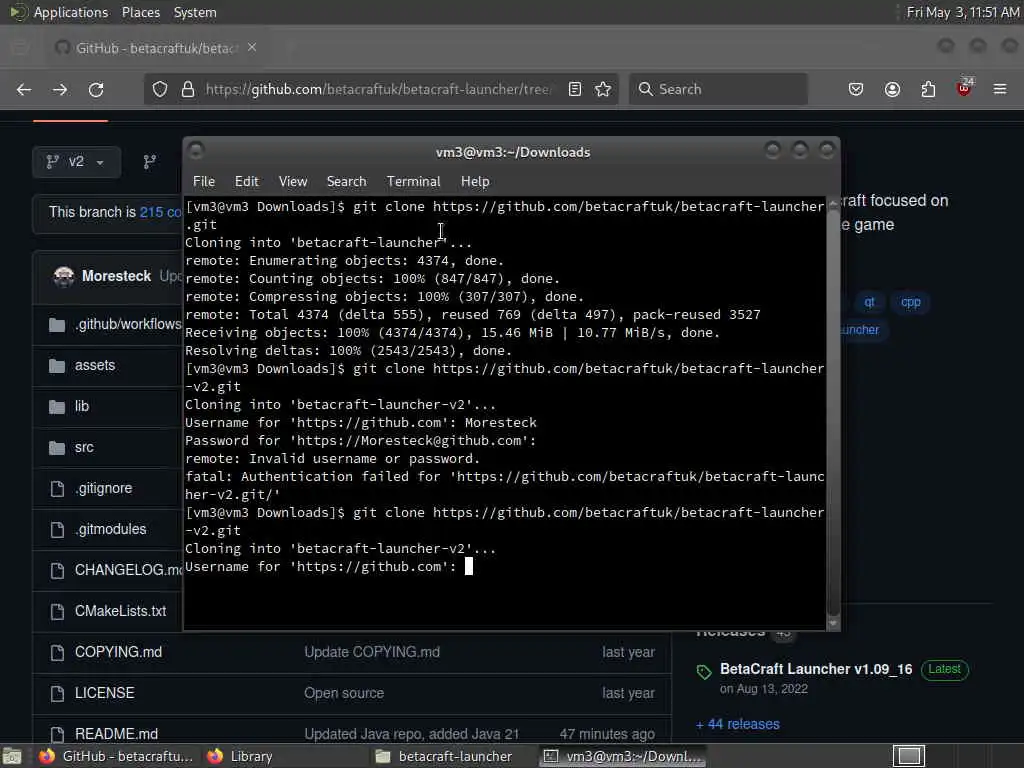
Task: Open the extensions puzzle icon
Action: [x=928, y=89]
